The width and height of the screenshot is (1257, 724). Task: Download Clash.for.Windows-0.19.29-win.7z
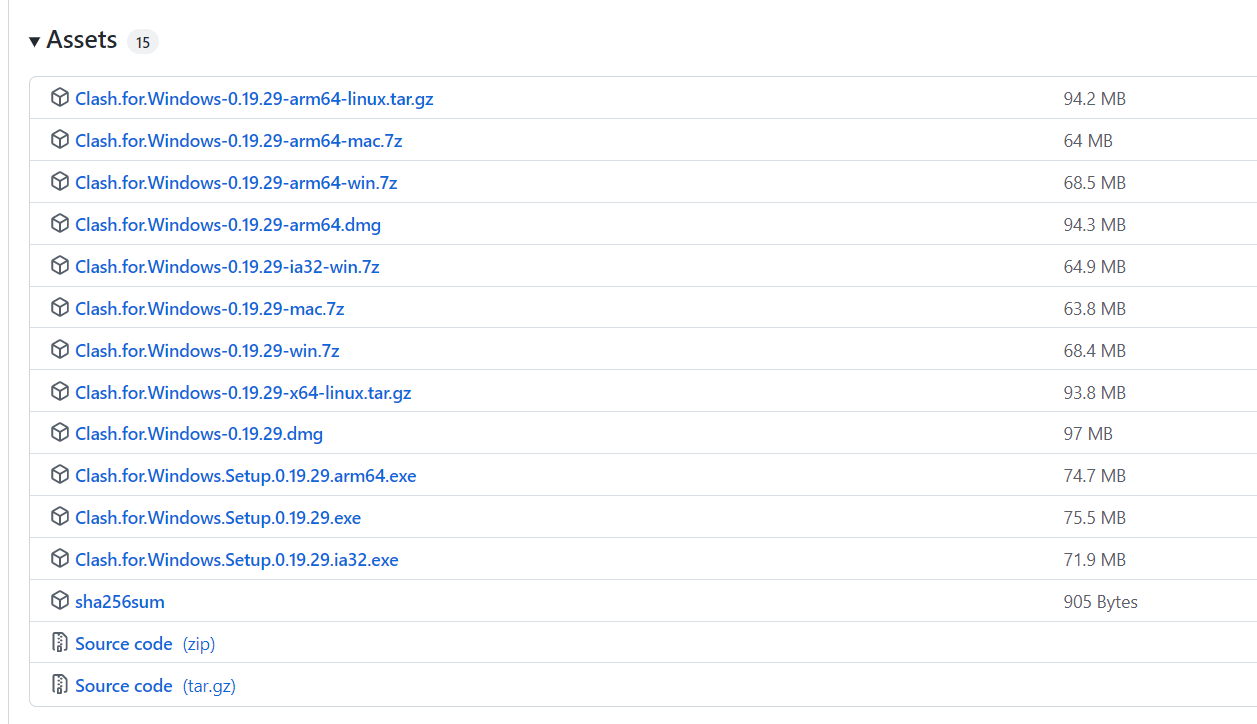[x=207, y=351]
